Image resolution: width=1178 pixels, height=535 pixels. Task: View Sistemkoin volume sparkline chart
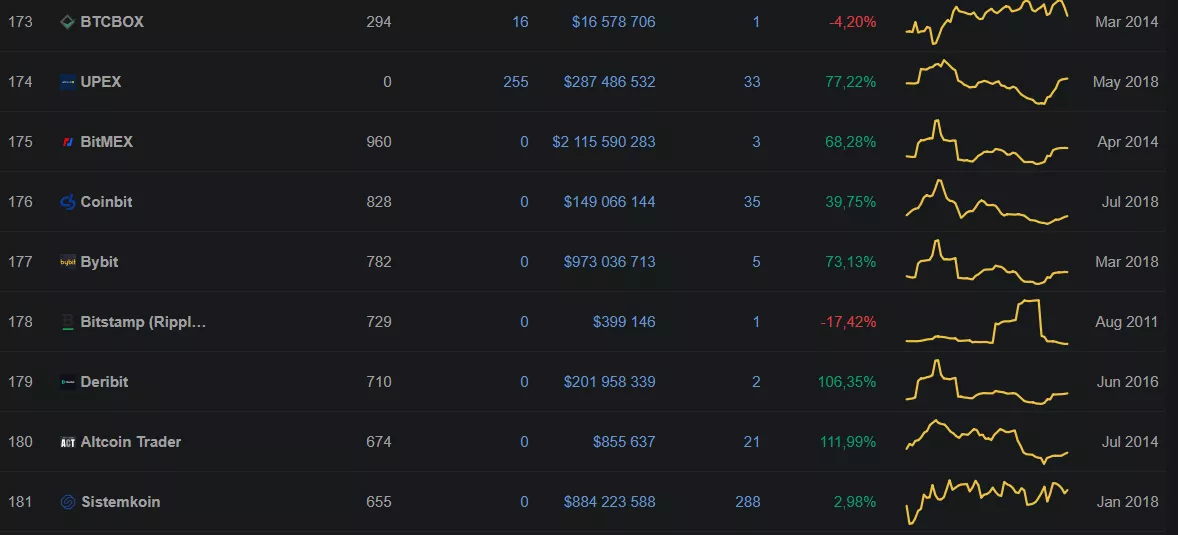[987, 502]
